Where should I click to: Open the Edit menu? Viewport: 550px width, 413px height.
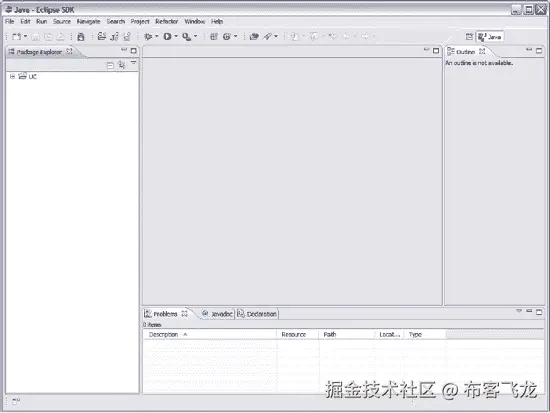(25, 21)
